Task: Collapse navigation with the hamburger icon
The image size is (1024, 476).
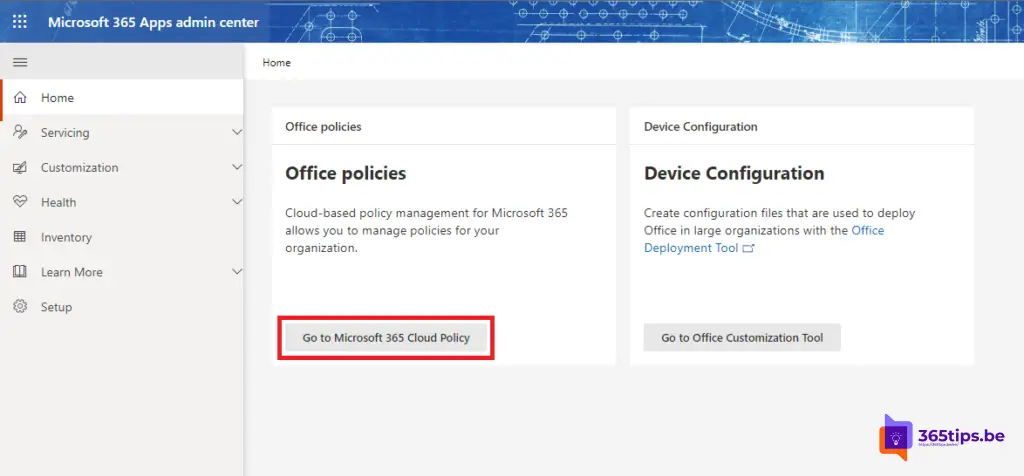Action: coord(20,63)
